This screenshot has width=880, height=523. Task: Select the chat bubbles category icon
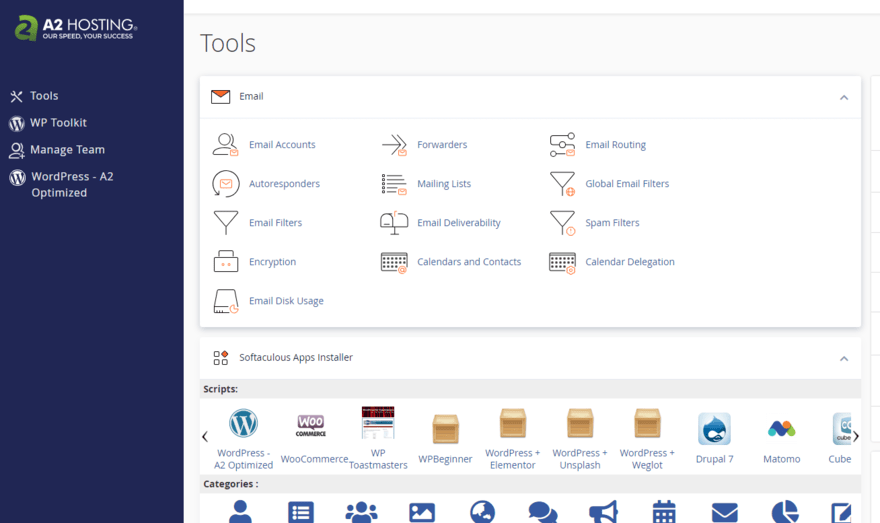click(x=543, y=512)
